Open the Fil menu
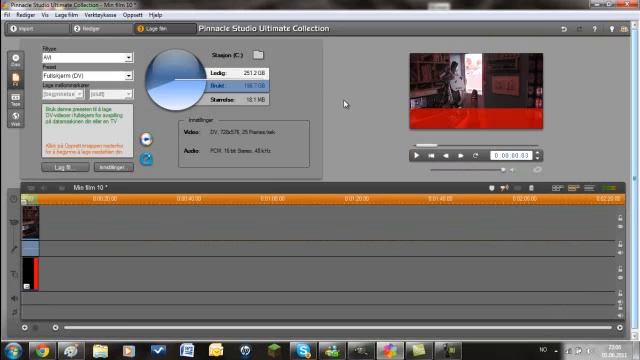Screen dimensions: 640x360 7,15
